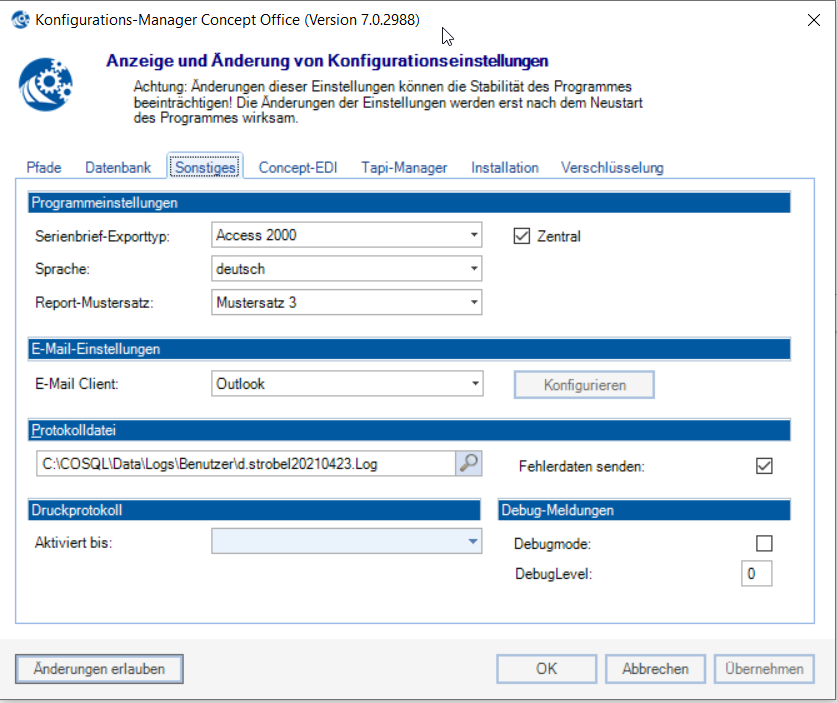
Task: Open the Verschlüsselung tab
Action: 612,168
